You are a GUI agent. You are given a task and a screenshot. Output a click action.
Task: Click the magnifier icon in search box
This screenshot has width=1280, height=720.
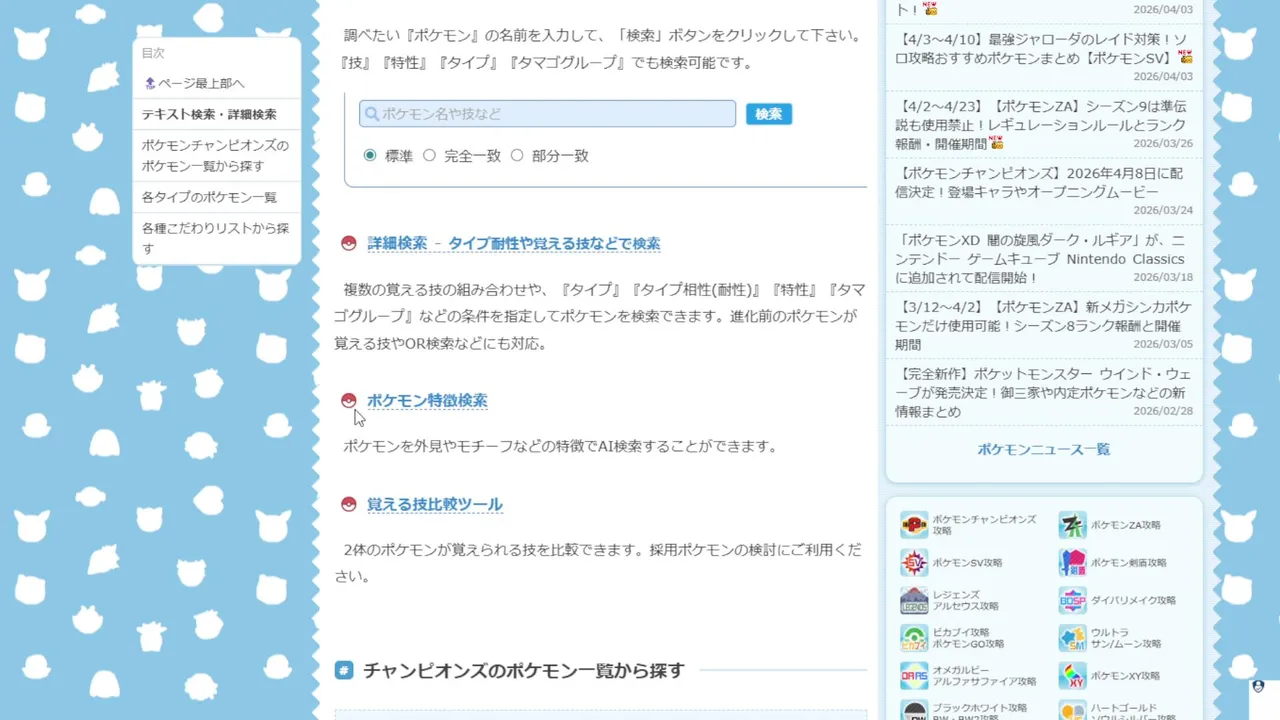click(372, 114)
